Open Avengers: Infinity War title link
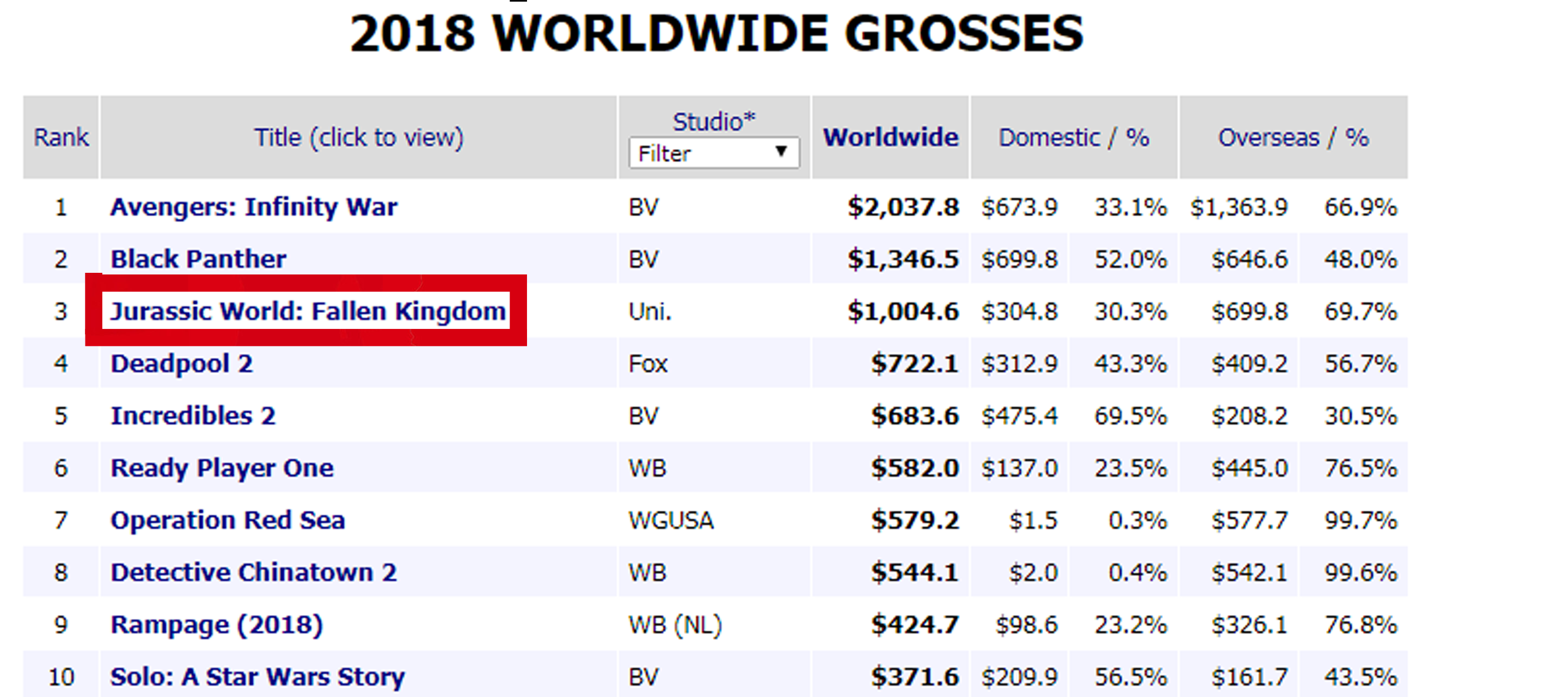 (x=253, y=207)
